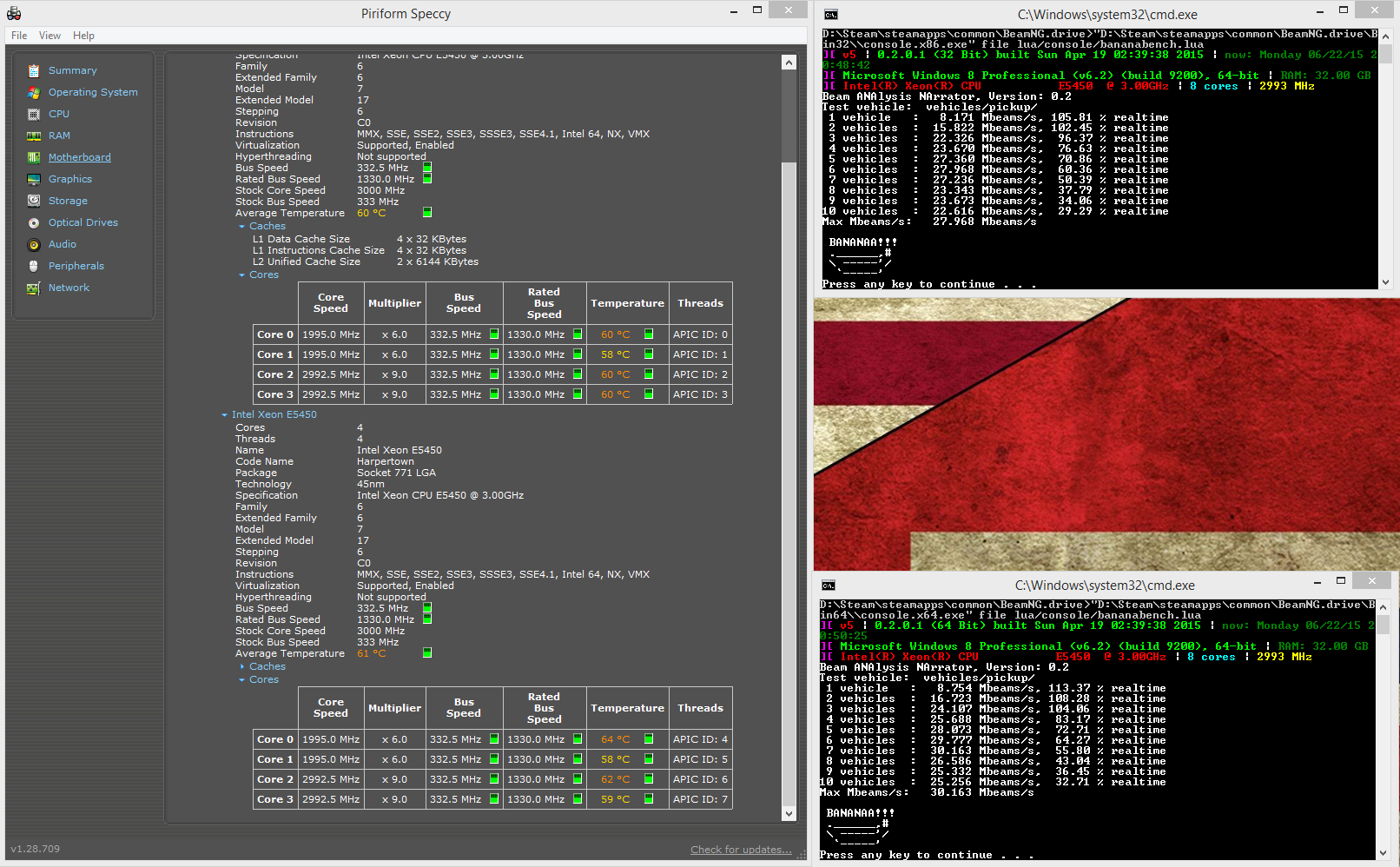Go to the Graphics section
The image size is (1400, 867).
(70, 179)
